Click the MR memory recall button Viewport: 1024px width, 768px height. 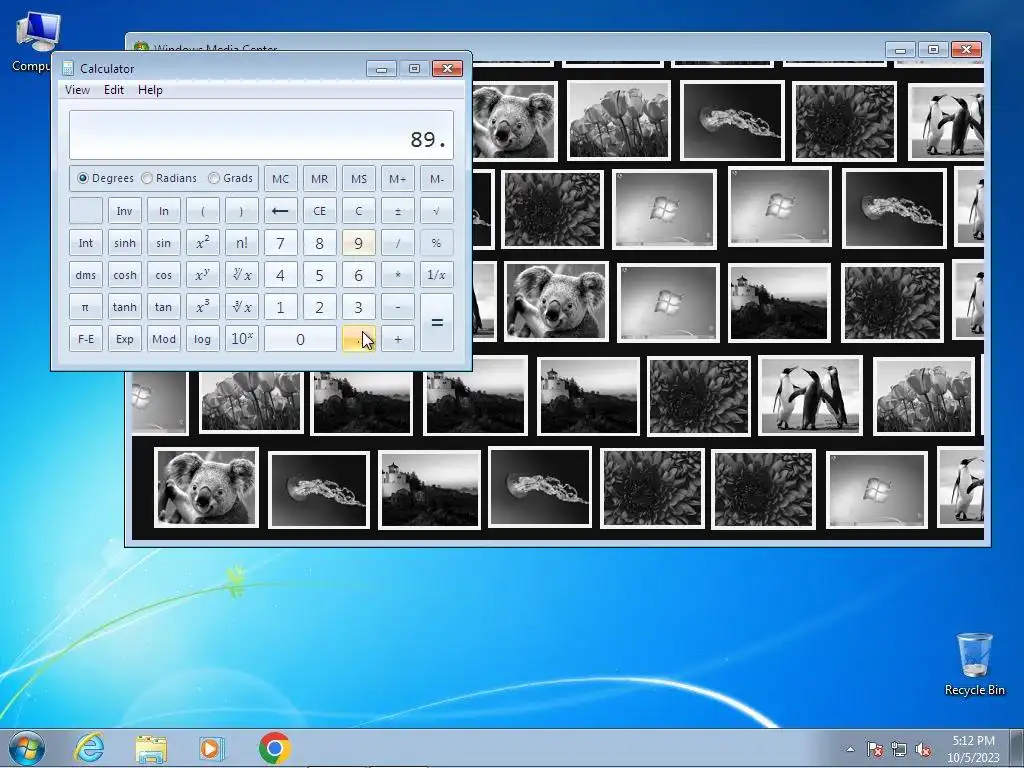[x=319, y=179]
